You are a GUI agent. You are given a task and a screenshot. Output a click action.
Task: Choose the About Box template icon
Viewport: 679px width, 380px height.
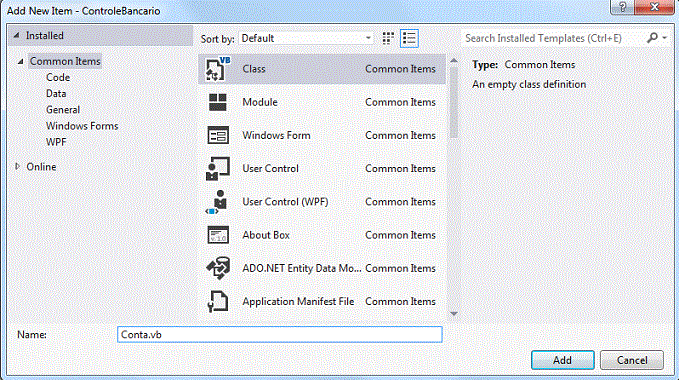218,235
